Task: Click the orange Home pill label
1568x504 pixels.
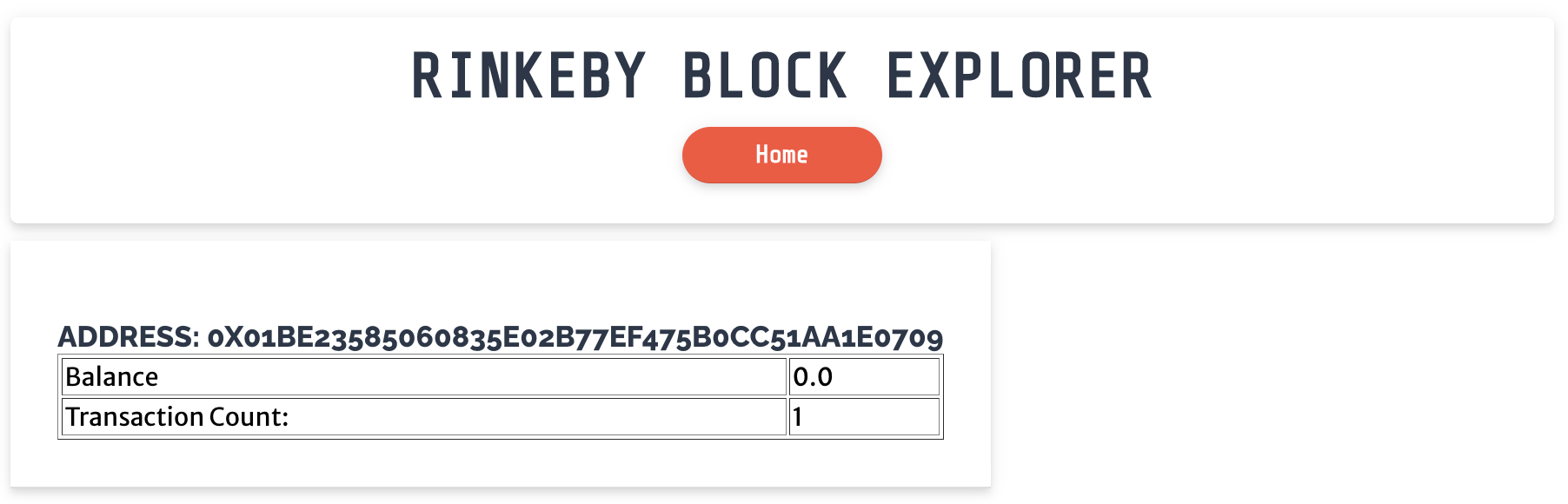Action: point(781,154)
